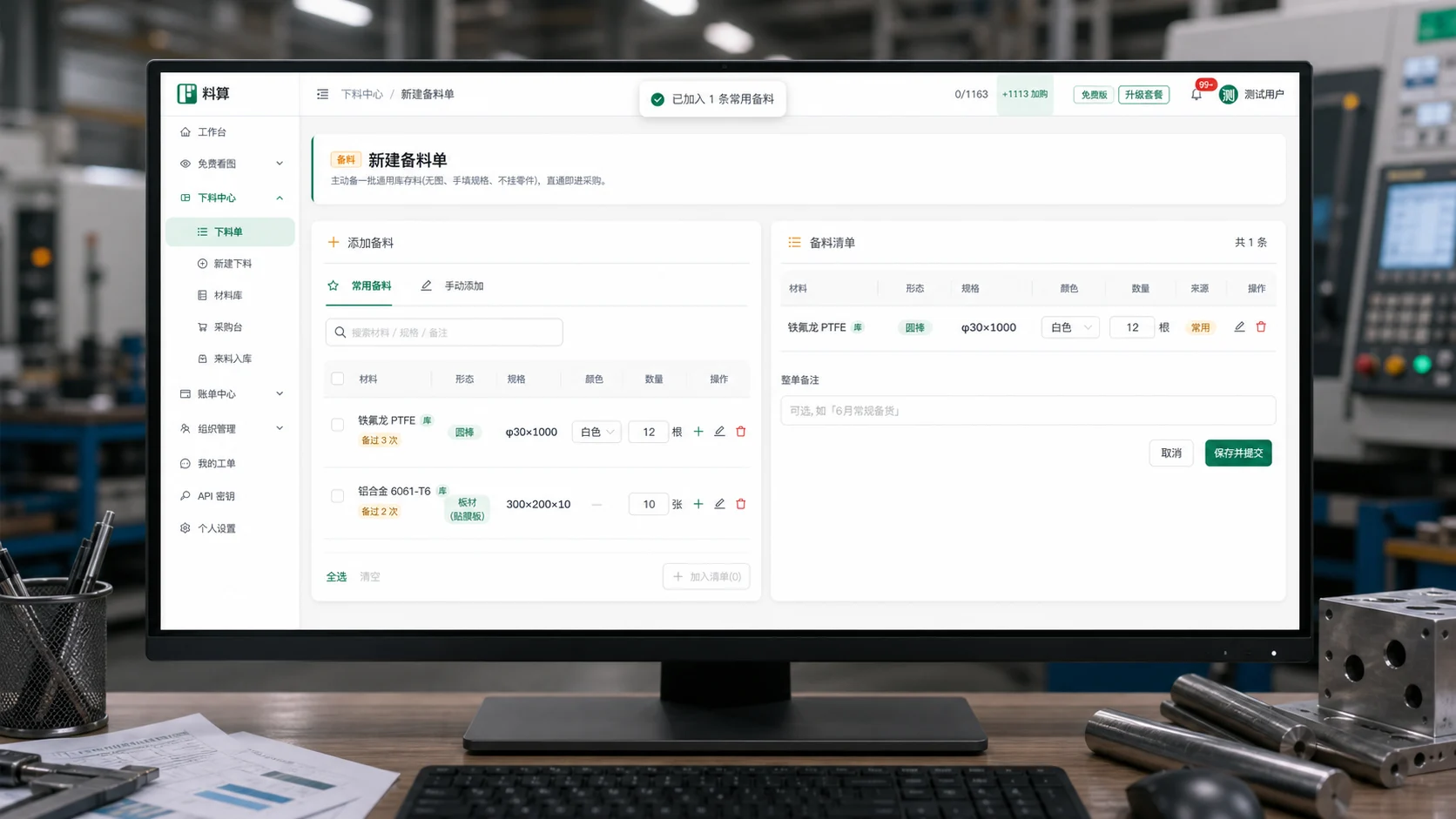Click the 加入清单(0) button
Viewport: 1456px width, 819px height.
pos(706,577)
